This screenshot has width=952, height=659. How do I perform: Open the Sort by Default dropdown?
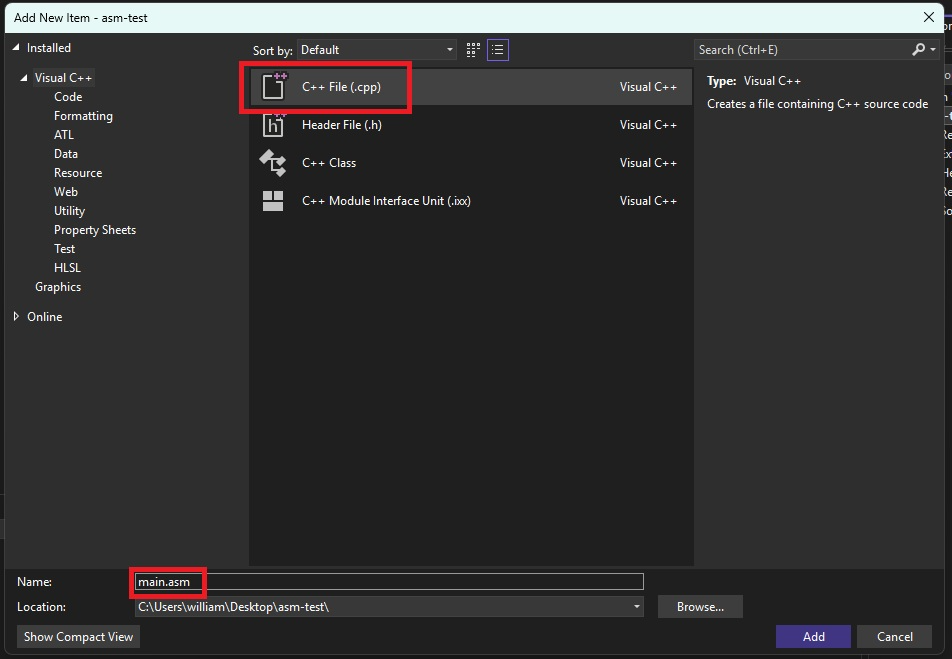[376, 50]
